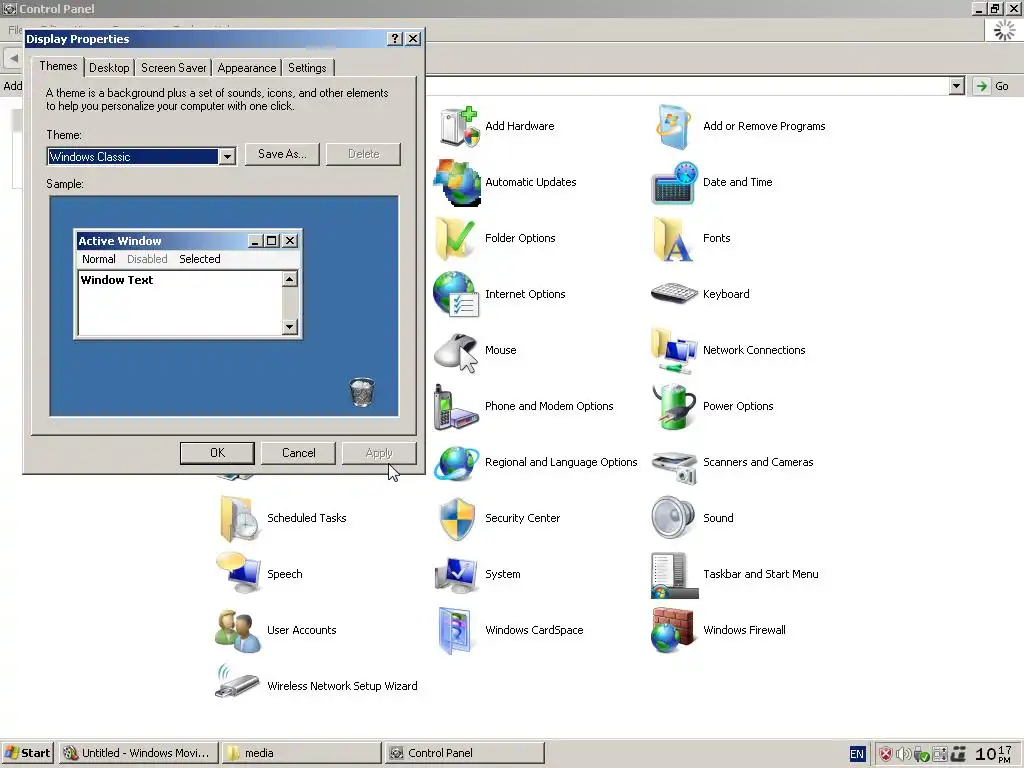Open the Network Connections icon
Image resolution: width=1024 pixels, height=768 pixels.
[x=674, y=351]
